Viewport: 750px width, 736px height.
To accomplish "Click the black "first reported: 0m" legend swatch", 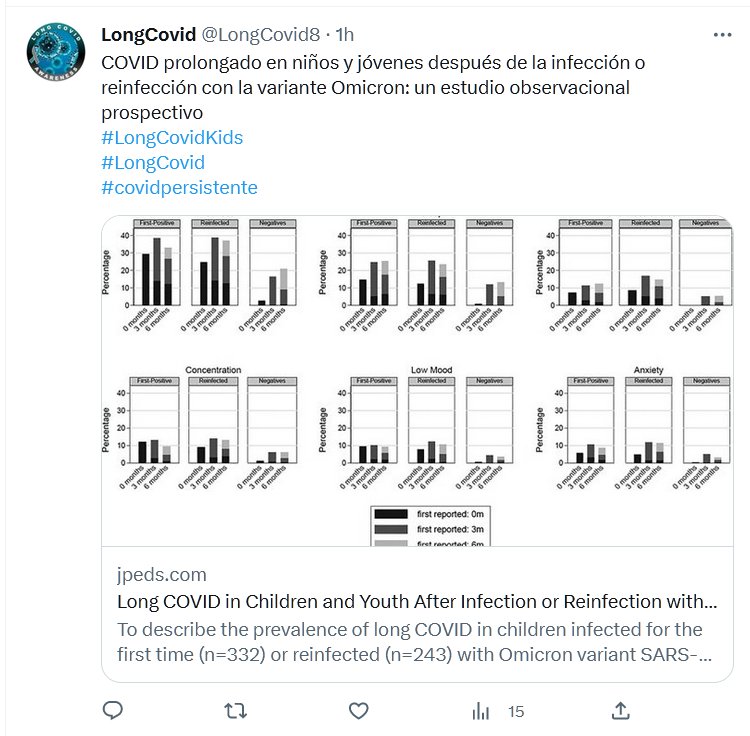I will (x=391, y=514).
